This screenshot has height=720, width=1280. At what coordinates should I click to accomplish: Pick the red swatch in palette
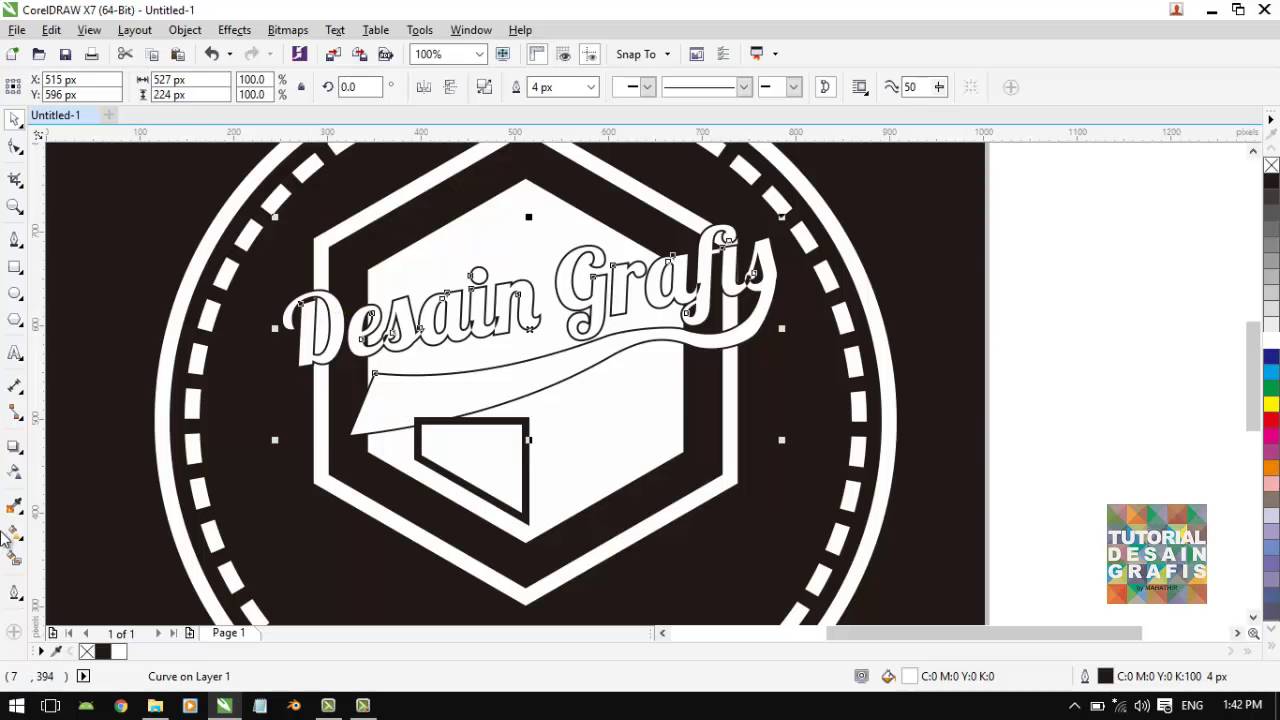point(1271,419)
